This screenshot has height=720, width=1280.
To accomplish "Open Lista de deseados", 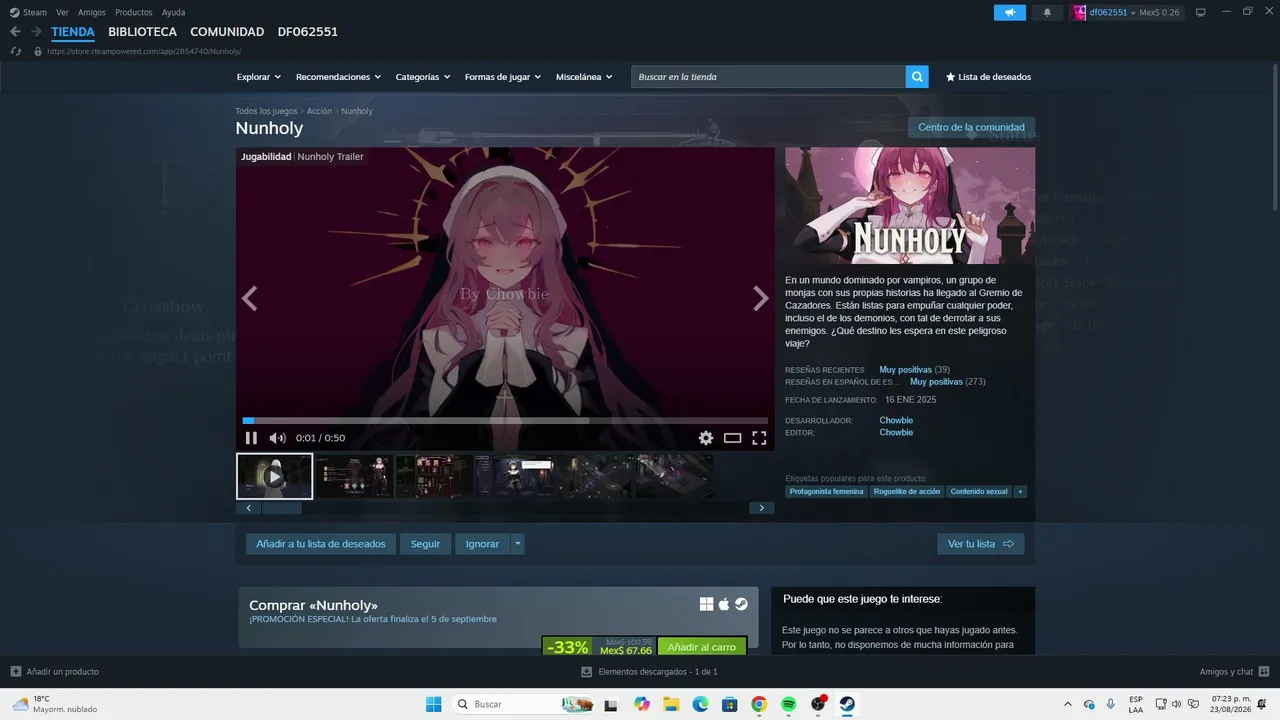I will point(988,77).
